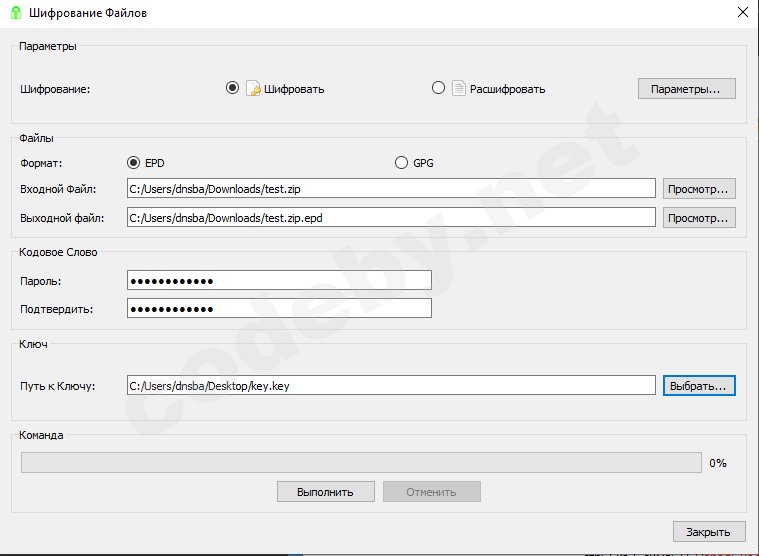The height and width of the screenshot is (556, 759).
Task: Click the Путь к Ключу: label
Action: pos(58,386)
